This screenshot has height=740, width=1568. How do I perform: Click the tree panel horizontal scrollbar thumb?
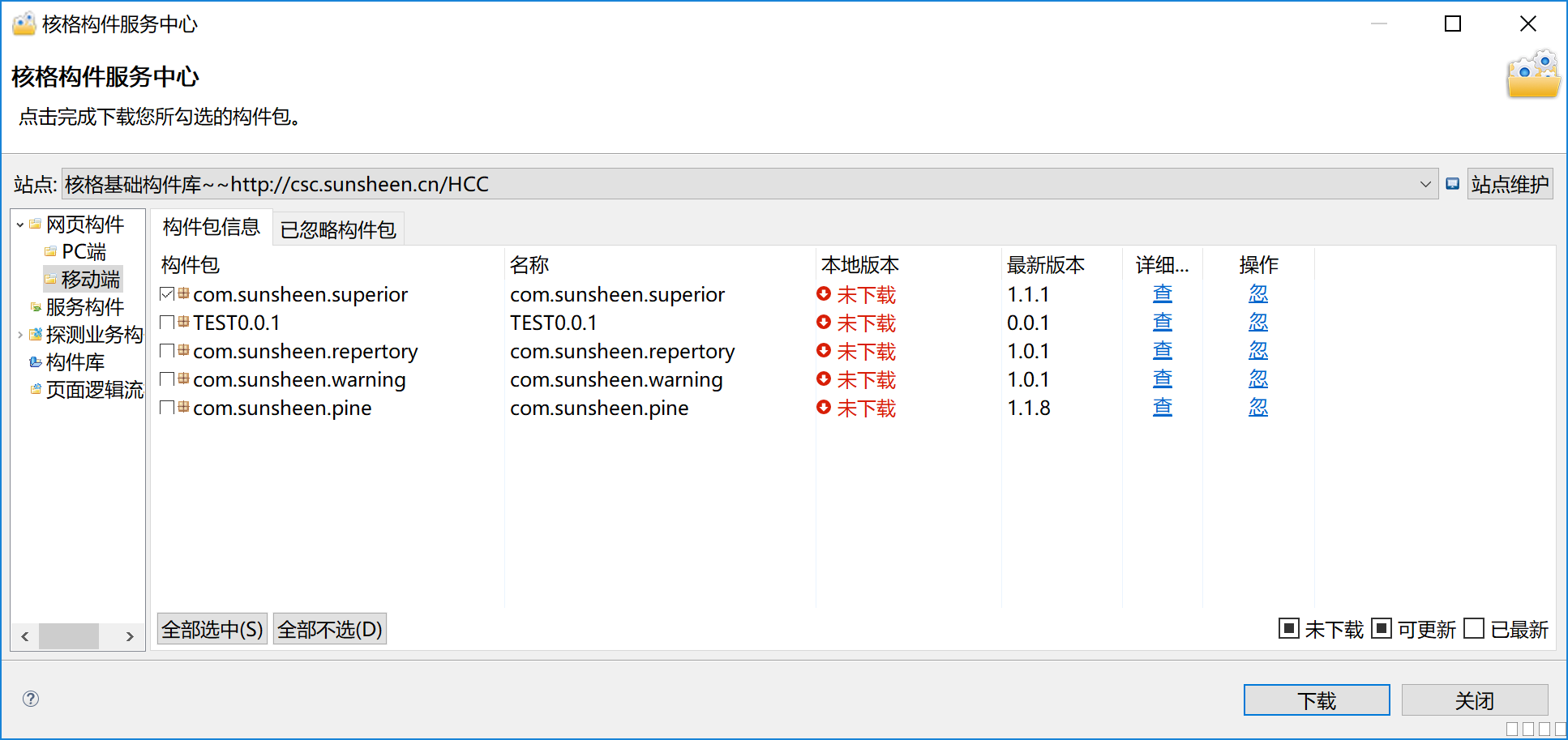click(69, 636)
